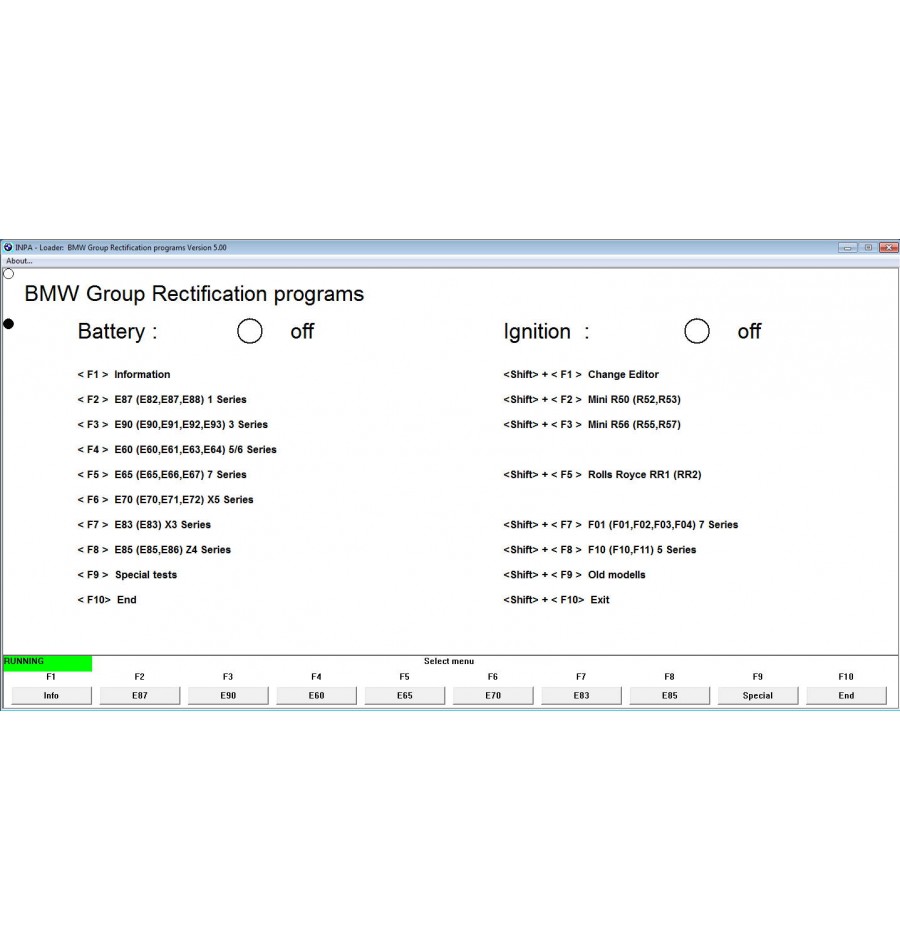Click the E70 button under F6
This screenshot has height=950, width=900.
493,696
